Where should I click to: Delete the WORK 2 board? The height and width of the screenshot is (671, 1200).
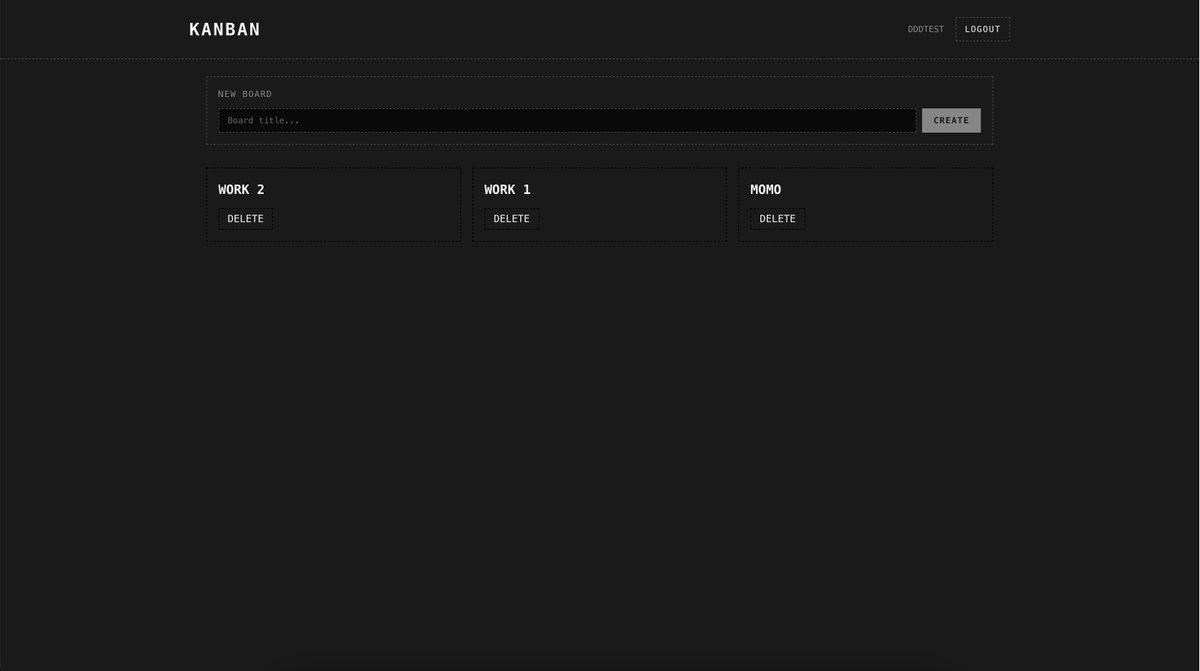click(245, 219)
